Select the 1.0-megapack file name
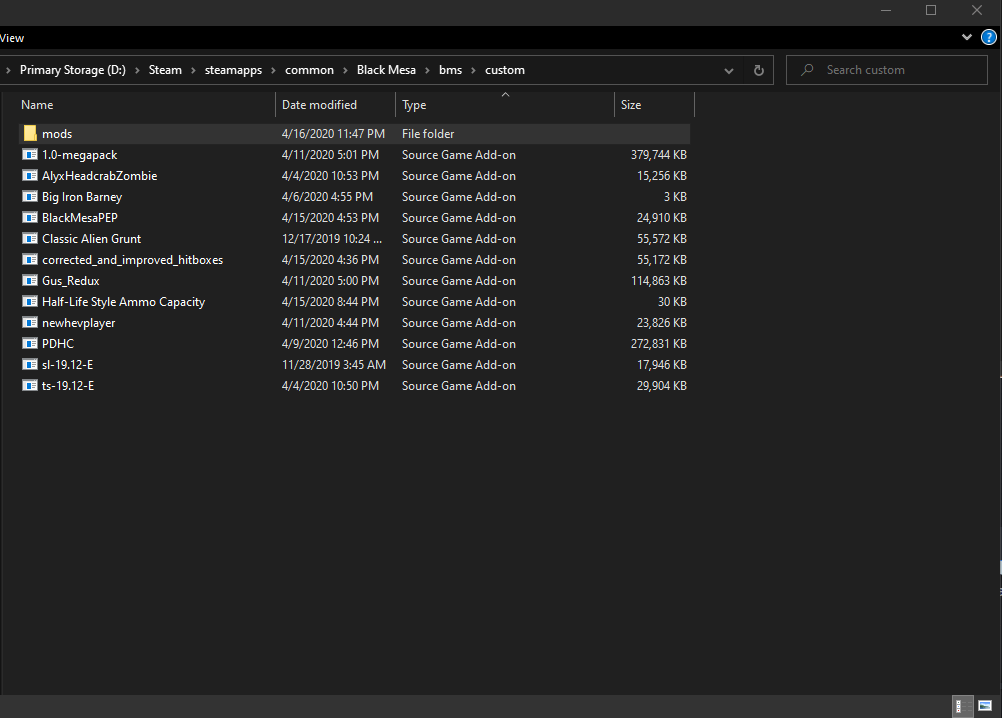Screen dimensions: 1002x718 (80, 155)
